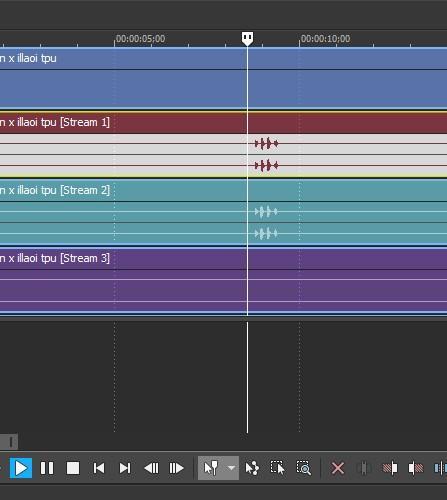Open the edit tool dropdown arrow
Image resolution: width=447 pixels, height=500 pixels.
pos(231,468)
